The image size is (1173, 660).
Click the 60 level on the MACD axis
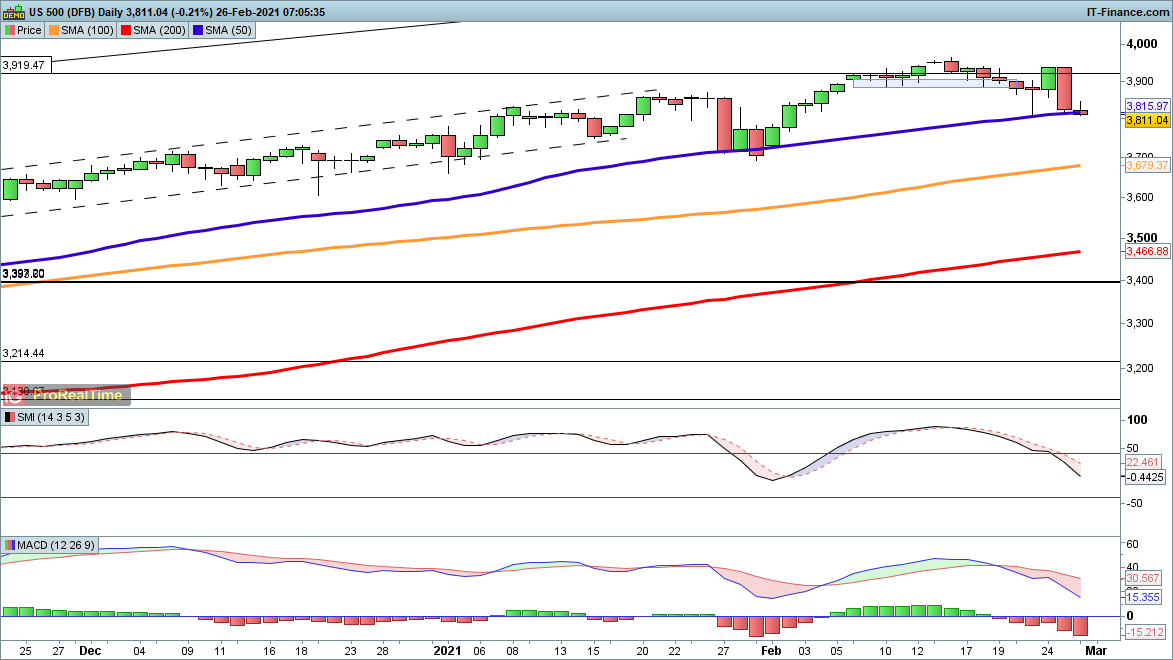coord(1133,545)
